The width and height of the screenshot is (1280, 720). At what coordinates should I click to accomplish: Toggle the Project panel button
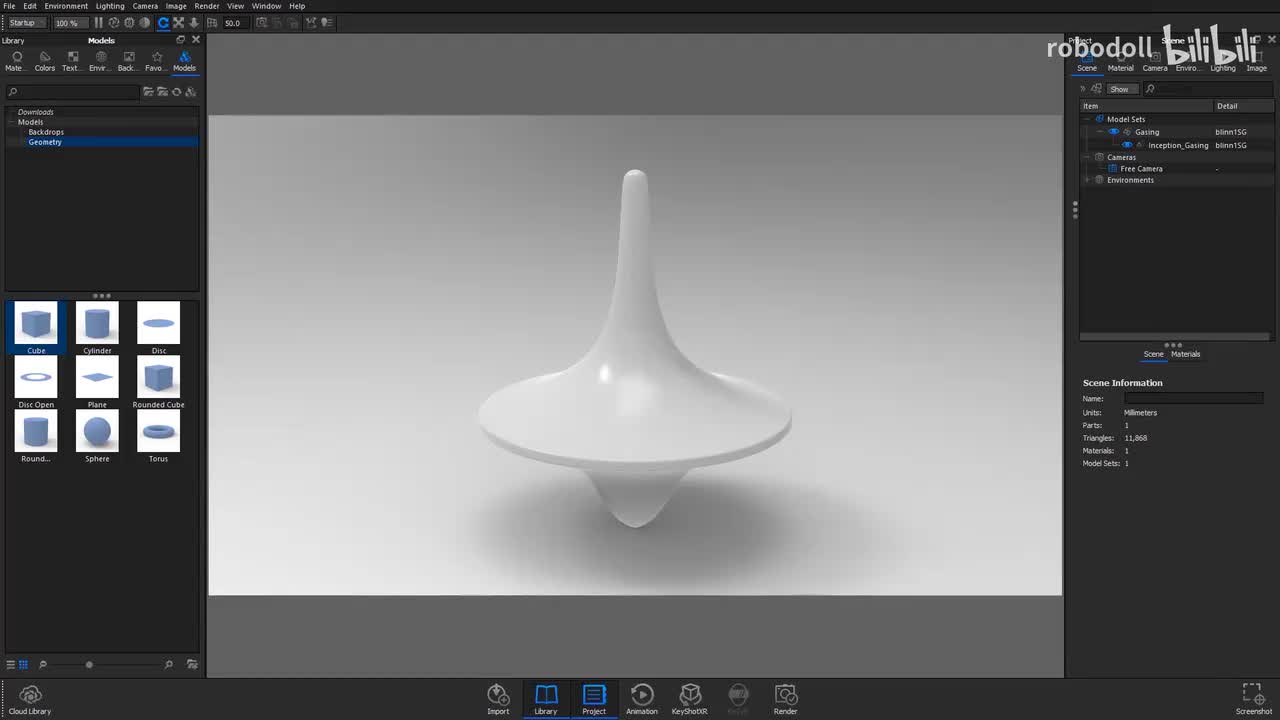594,699
